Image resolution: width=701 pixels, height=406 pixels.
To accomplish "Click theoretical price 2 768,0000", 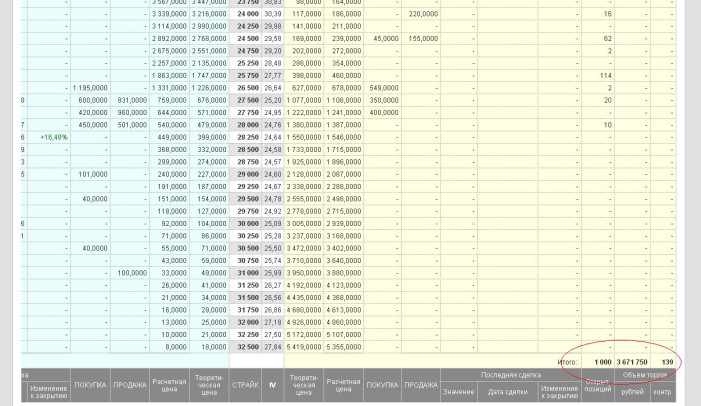I will pos(209,38).
